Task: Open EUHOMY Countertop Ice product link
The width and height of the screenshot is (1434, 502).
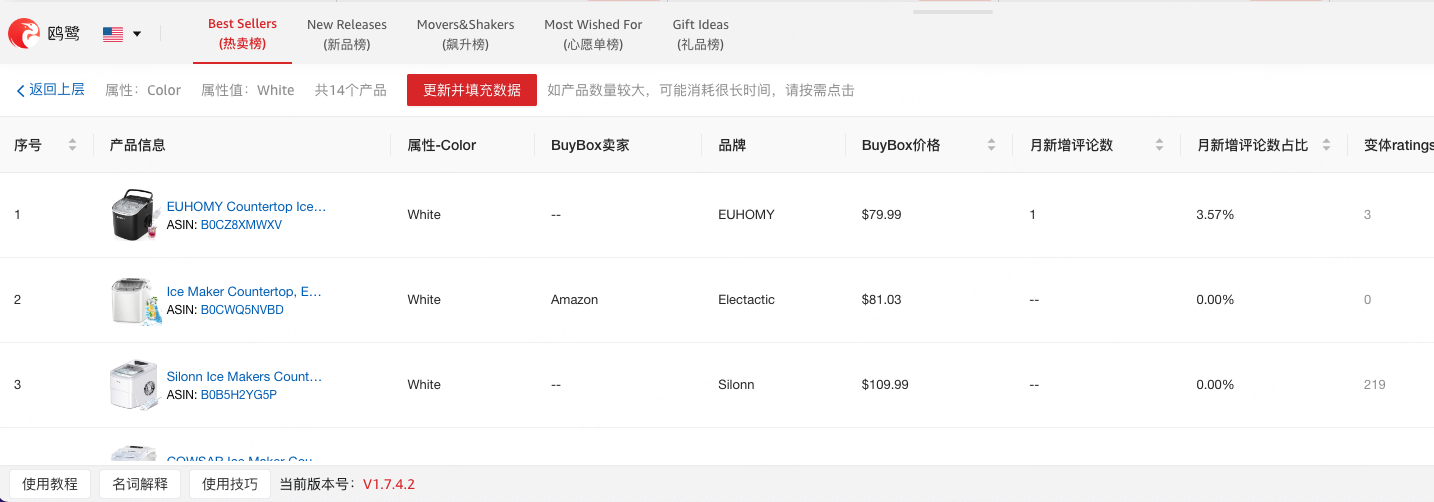Action: click(x=246, y=207)
